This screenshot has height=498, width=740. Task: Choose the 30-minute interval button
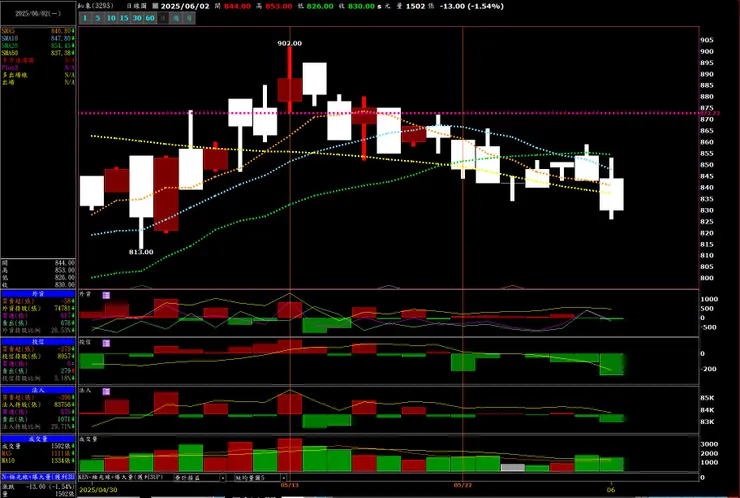(137, 18)
